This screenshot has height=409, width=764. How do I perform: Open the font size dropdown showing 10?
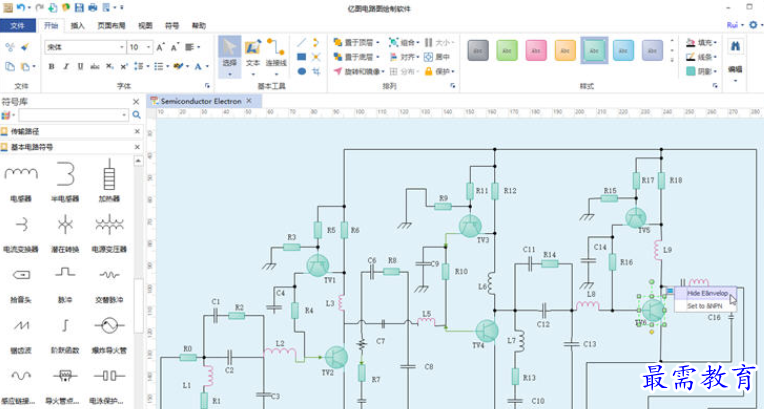(x=149, y=47)
